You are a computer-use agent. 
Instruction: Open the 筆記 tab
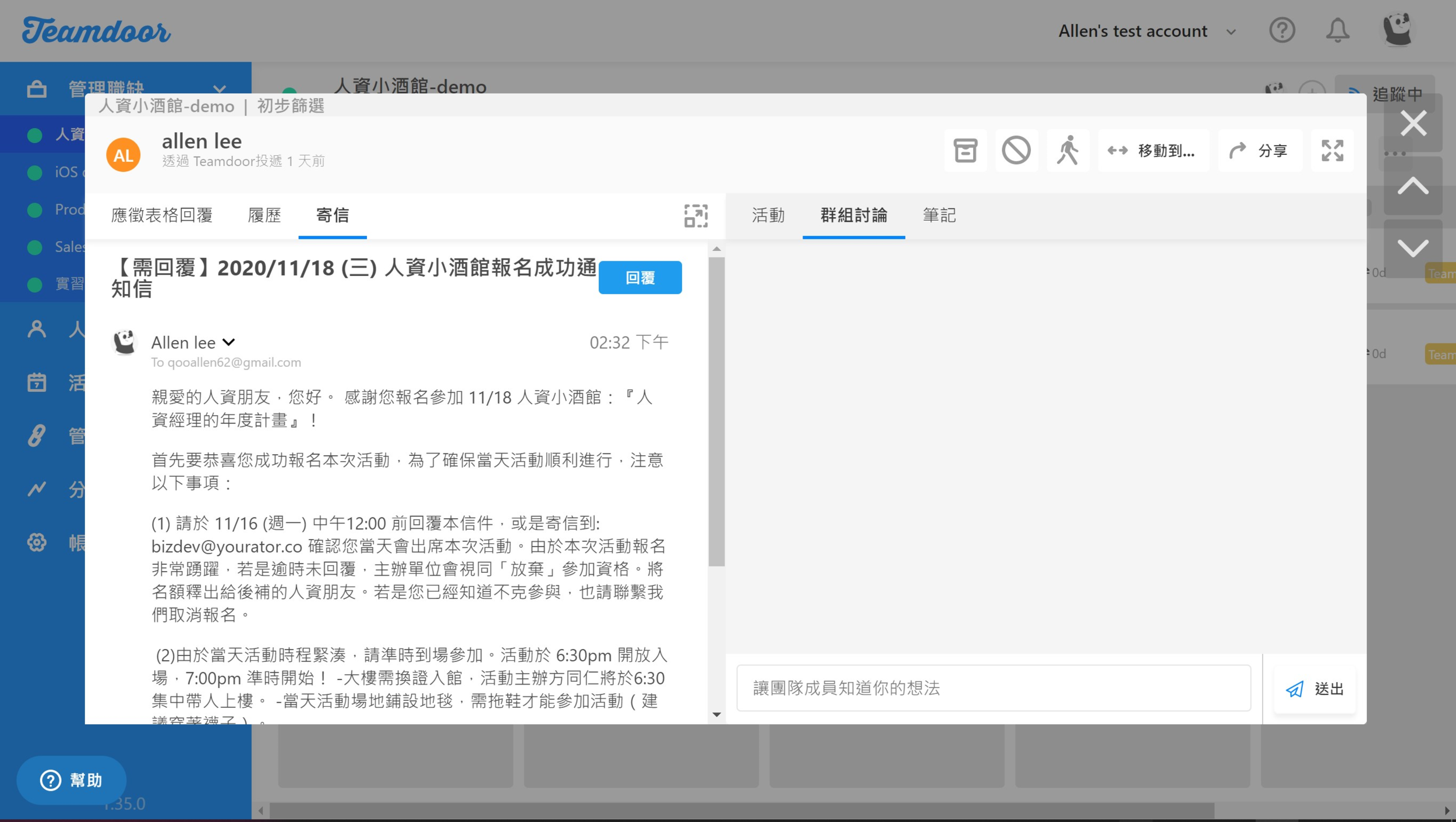[939, 215]
